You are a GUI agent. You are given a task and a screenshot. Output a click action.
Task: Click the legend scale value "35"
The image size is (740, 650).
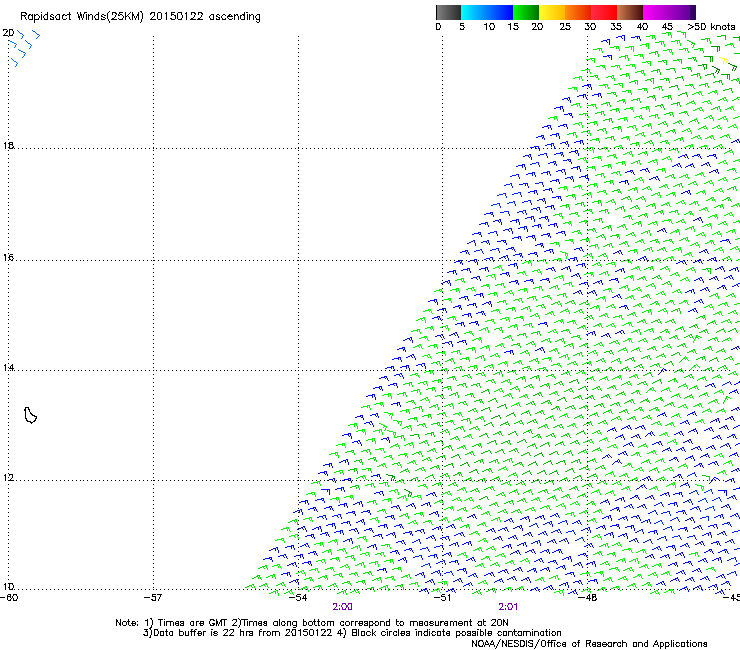click(616, 27)
